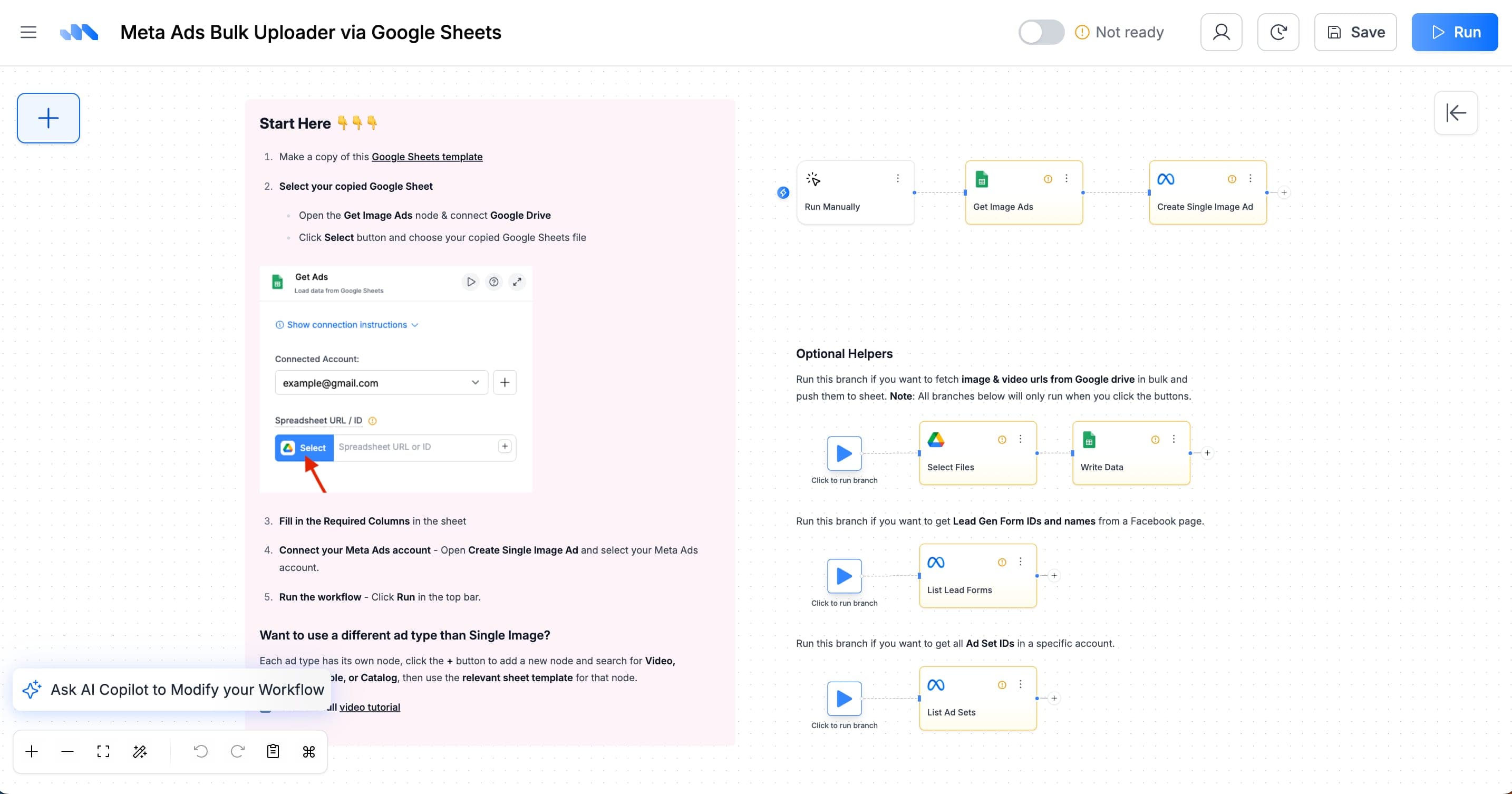Click Meta icon on Create Single Image Ad

click(x=1166, y=179)
